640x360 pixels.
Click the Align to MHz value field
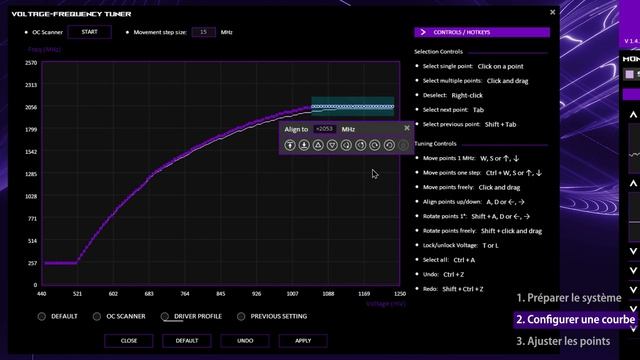pyautogui.click(x=325, y=129)
